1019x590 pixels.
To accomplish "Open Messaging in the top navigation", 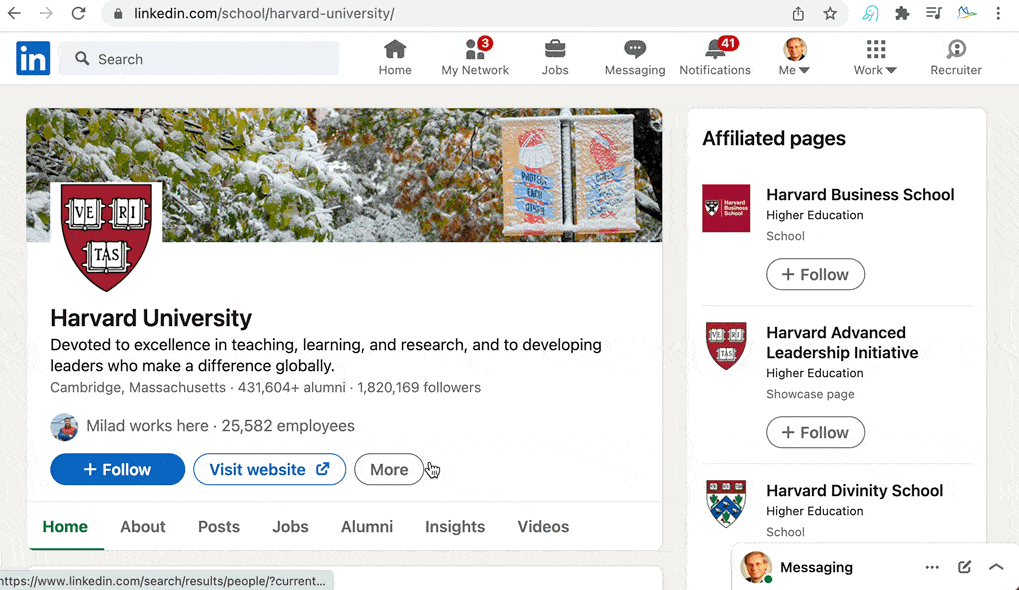I will point(635,58).
